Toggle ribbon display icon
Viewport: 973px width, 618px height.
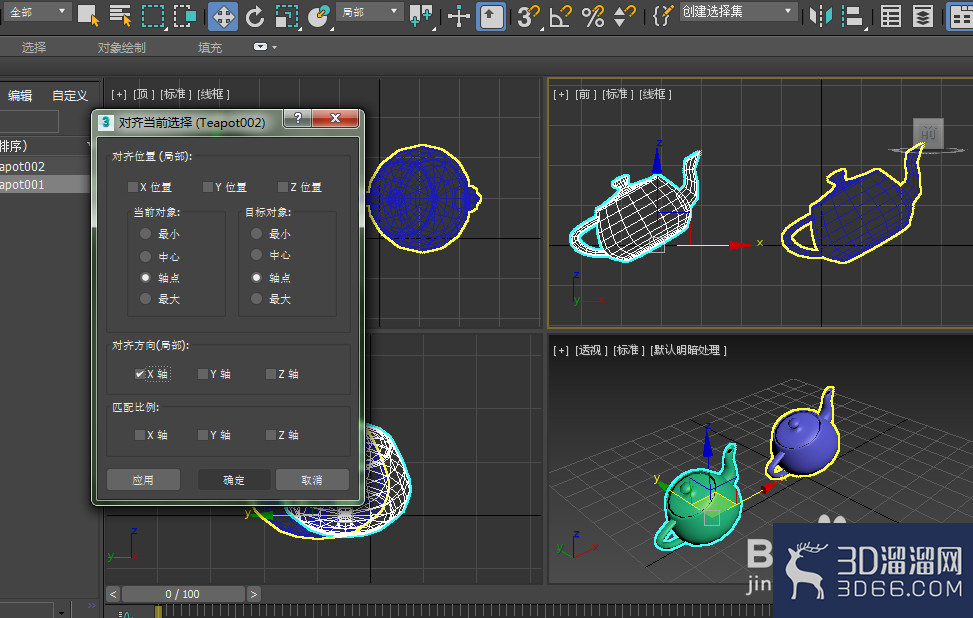point(959,16)
